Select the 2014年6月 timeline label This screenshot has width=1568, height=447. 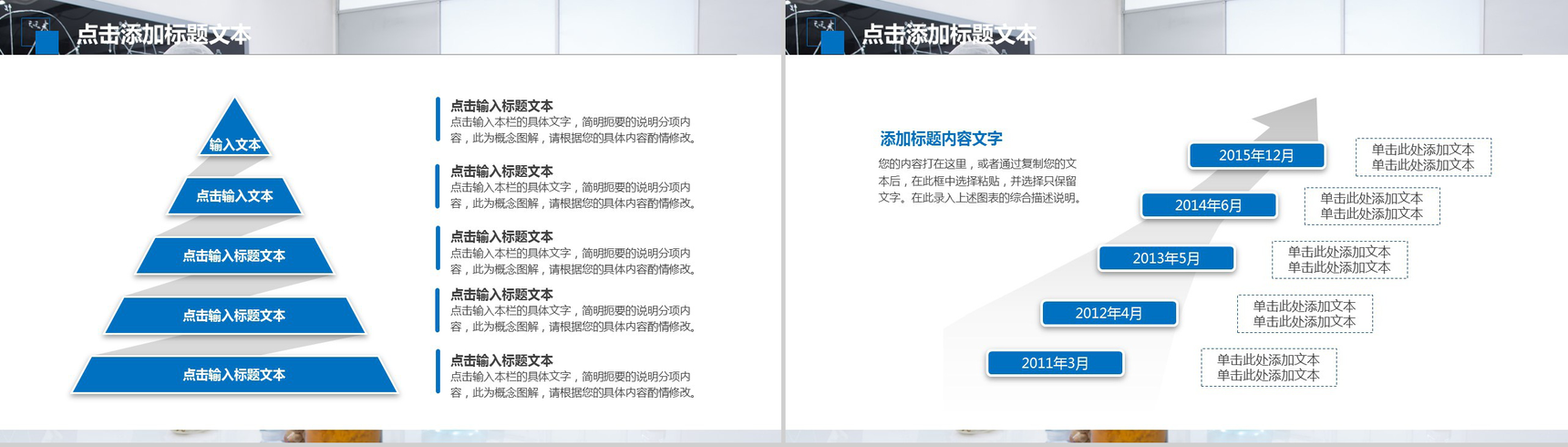point(1208,206)
